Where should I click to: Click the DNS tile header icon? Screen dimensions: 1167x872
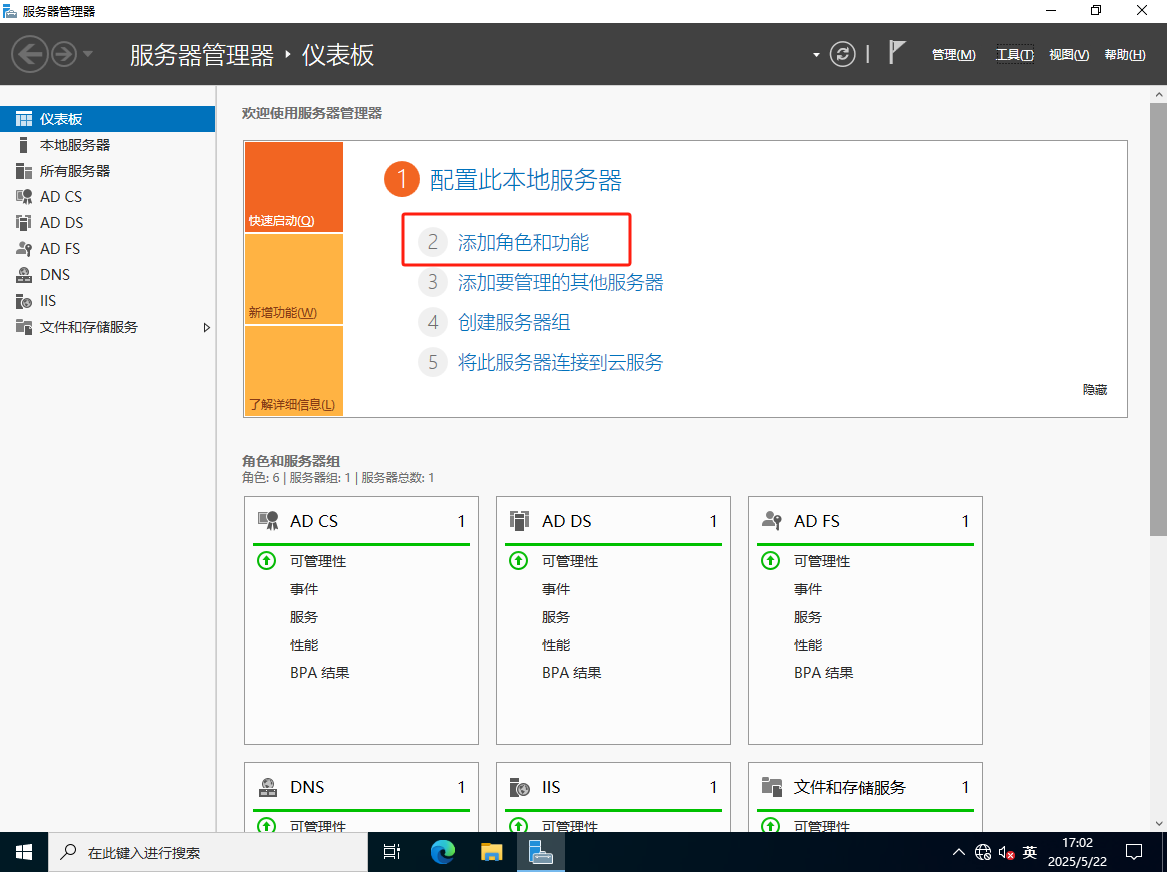[268, 787]
